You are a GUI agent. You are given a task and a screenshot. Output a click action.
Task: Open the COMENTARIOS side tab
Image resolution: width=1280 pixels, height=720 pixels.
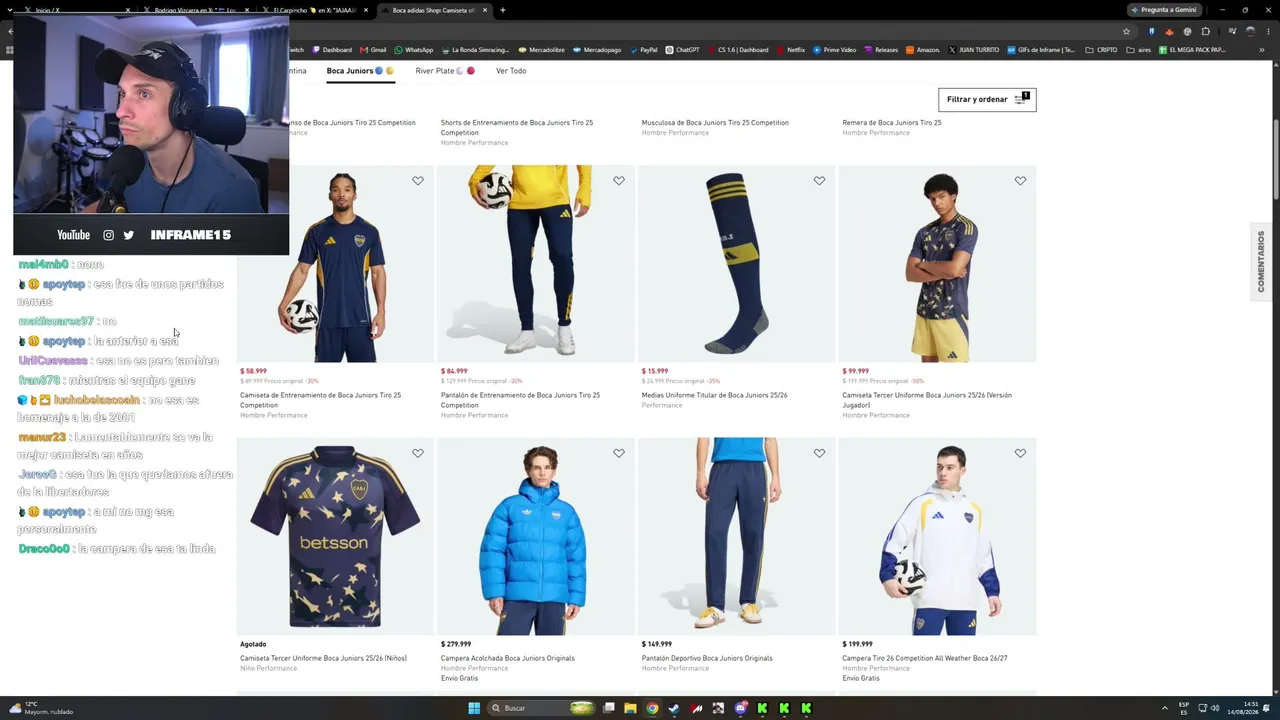[x=1261, y=262]
